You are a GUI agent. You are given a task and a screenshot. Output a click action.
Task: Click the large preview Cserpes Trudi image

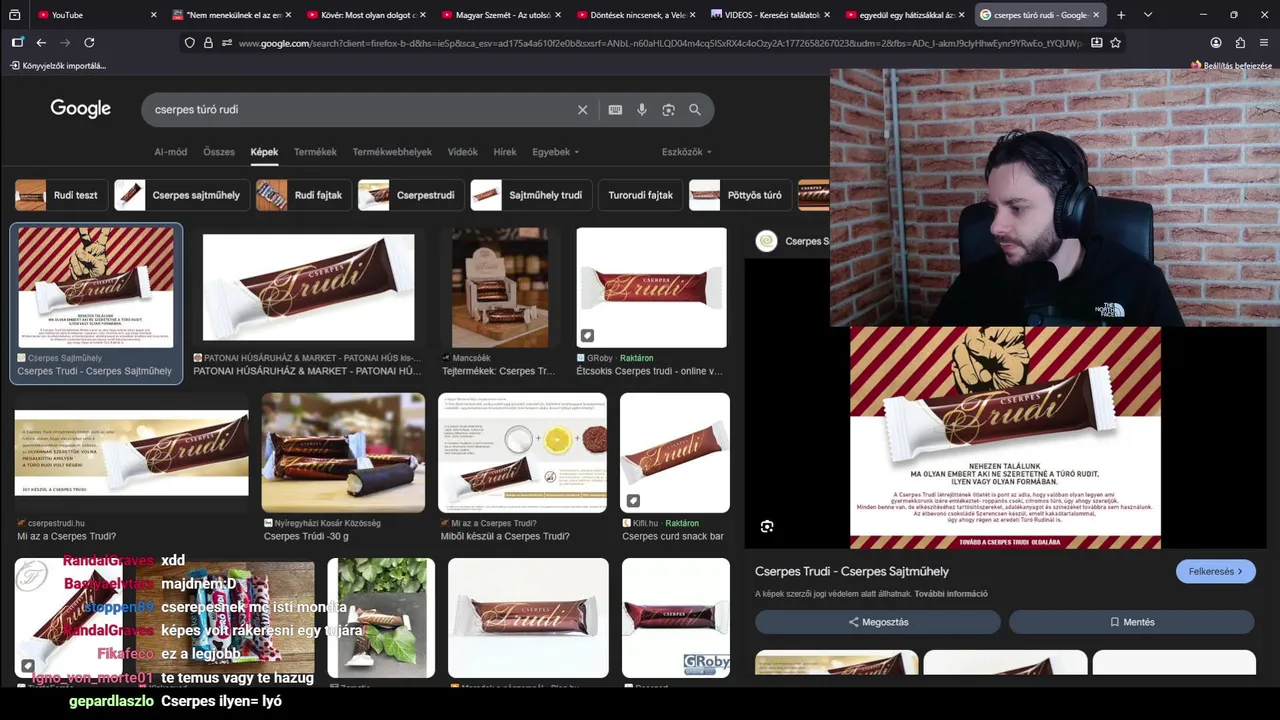click(1005, 438)
